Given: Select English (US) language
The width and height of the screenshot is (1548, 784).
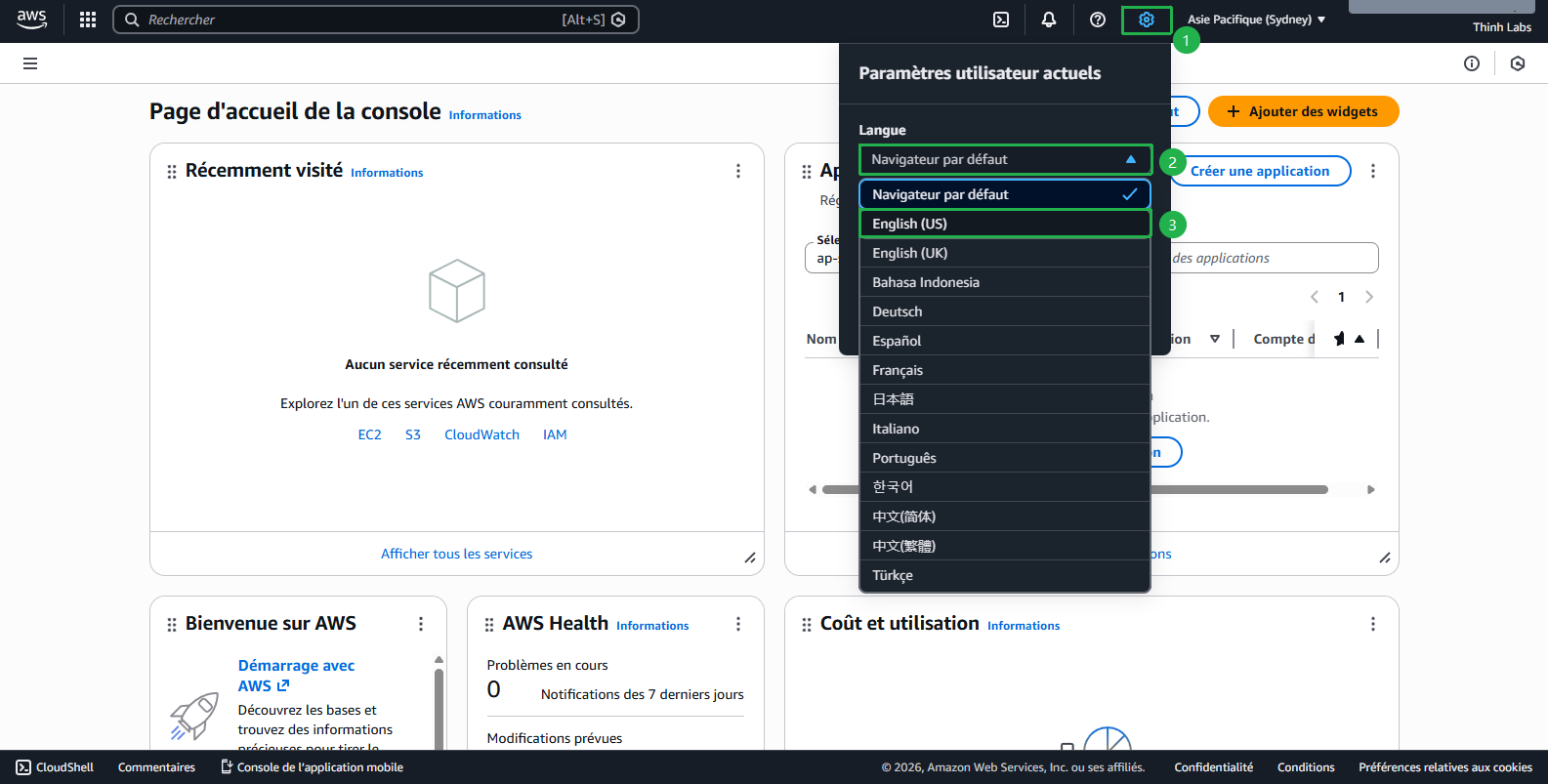Looking at the screenshot, I should pos(1005,224).
